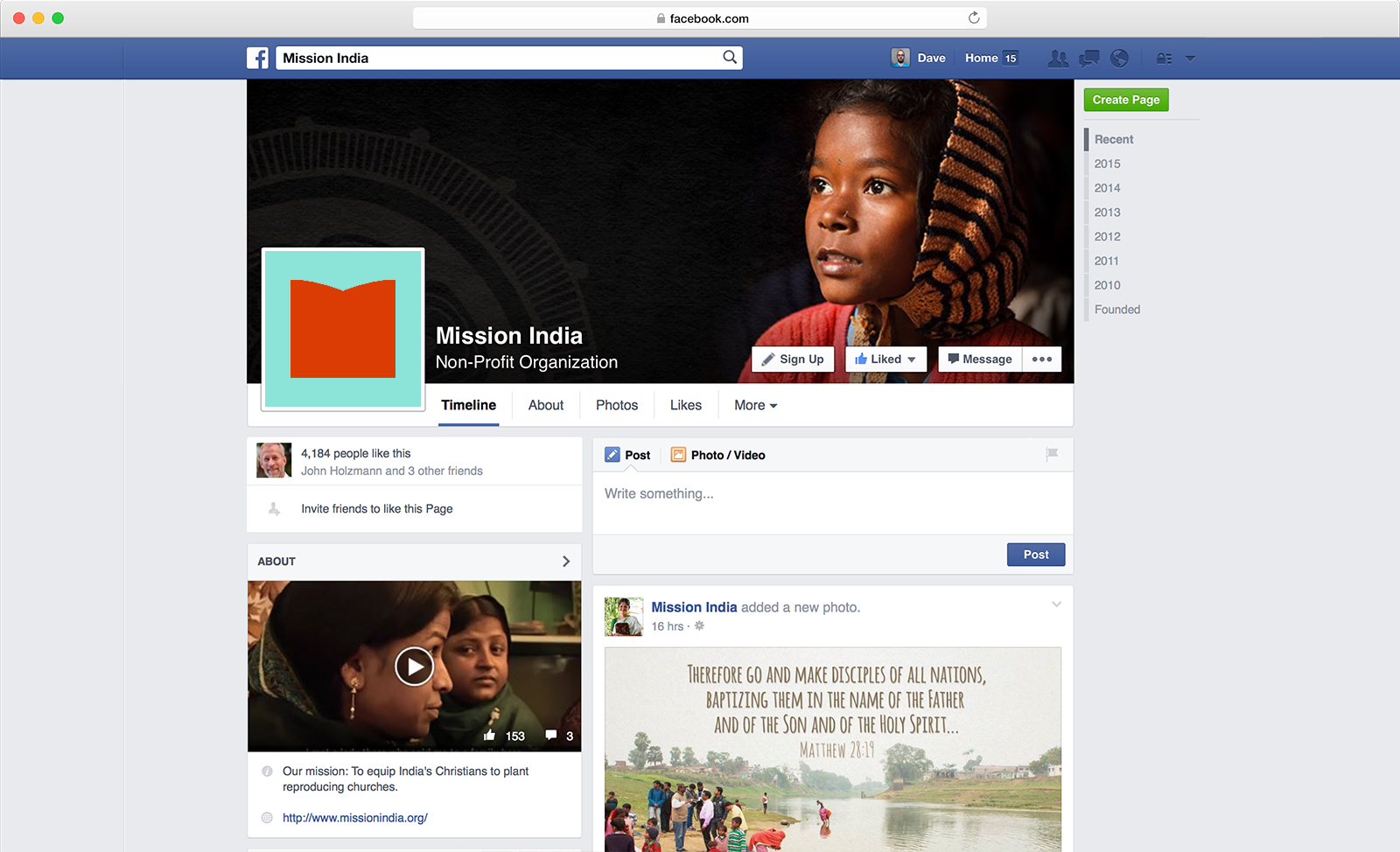Click Dave's profile picture in header

click(x=900, y=58)
